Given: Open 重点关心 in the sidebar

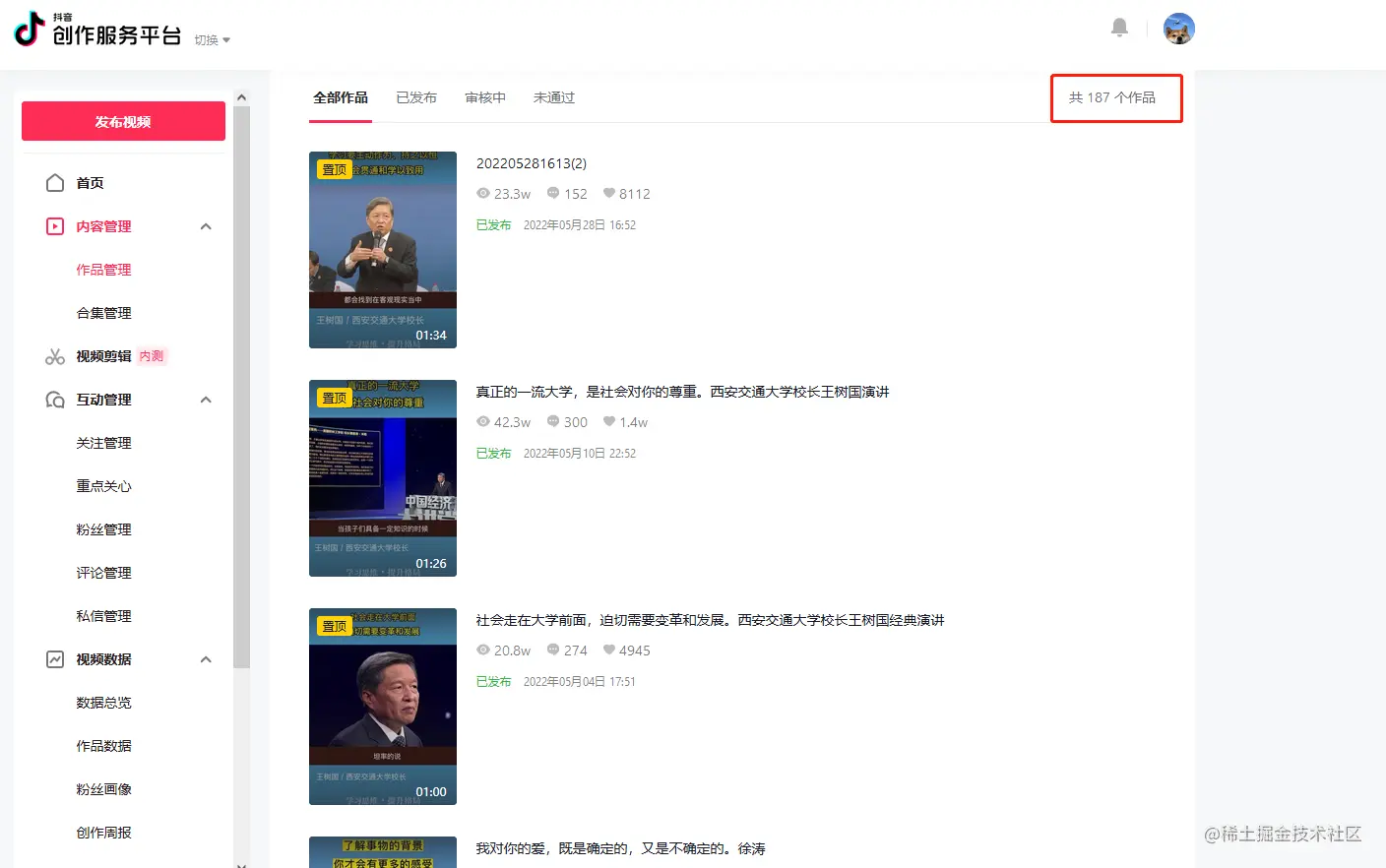Looking at the screenshot, I should click(x=103, y=486).
